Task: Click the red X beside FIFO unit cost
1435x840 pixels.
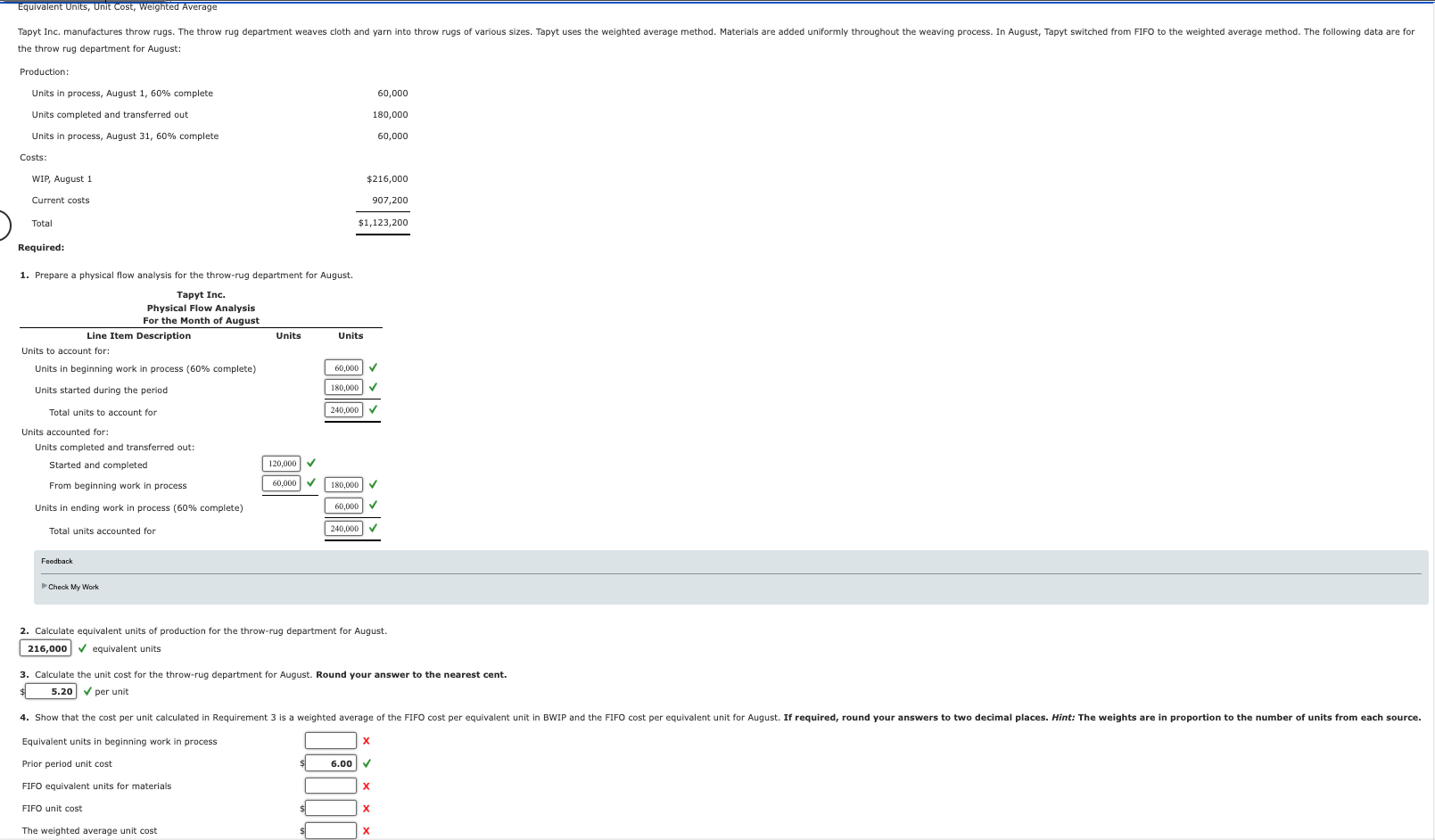Action: [367, 808]
